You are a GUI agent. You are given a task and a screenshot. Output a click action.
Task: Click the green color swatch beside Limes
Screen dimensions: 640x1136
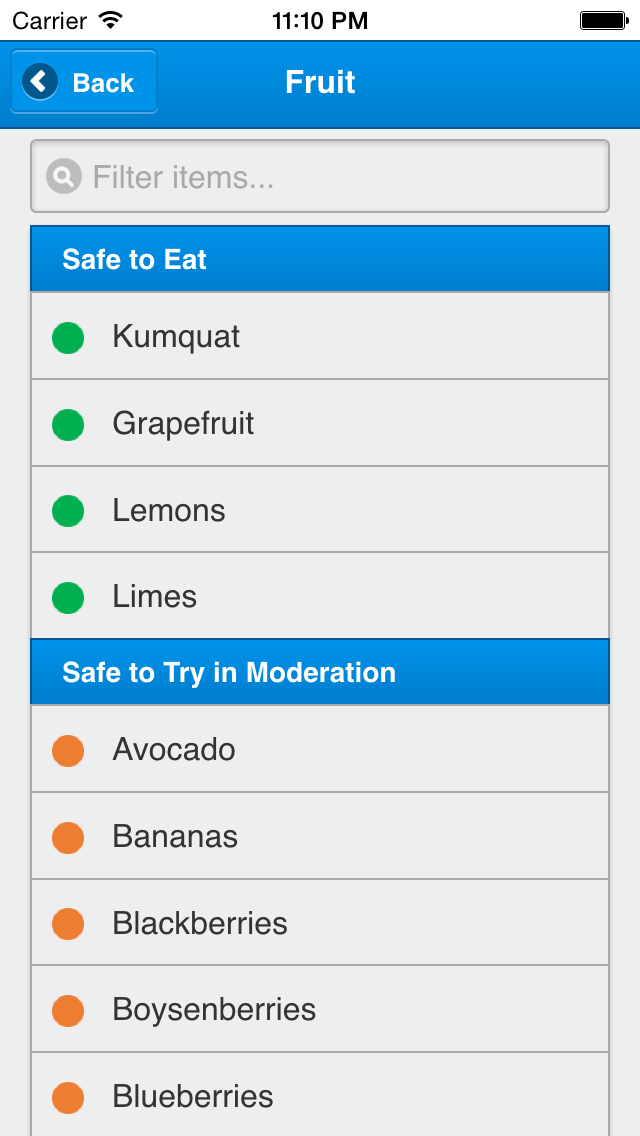click(x=67, y=597)
